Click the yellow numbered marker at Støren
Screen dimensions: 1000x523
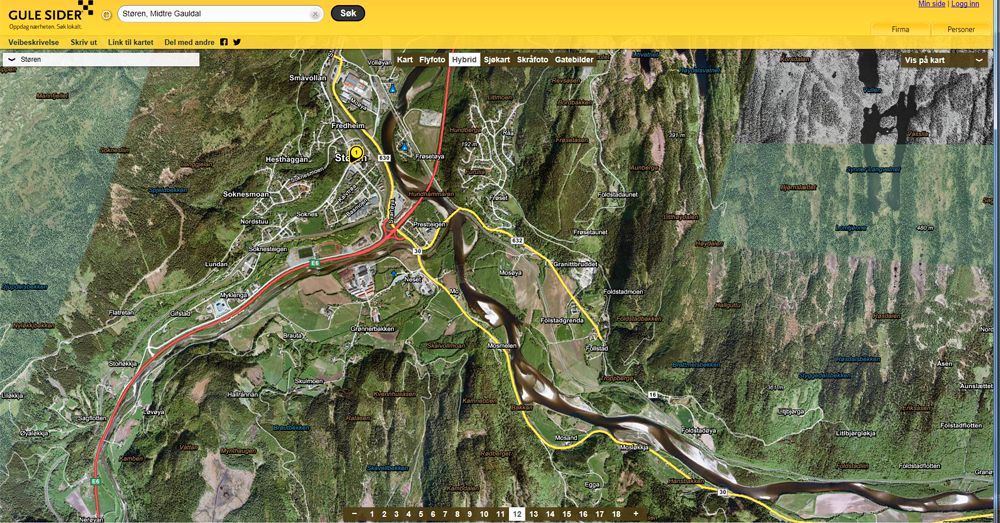pyautogui.click(x=356, y=152)
